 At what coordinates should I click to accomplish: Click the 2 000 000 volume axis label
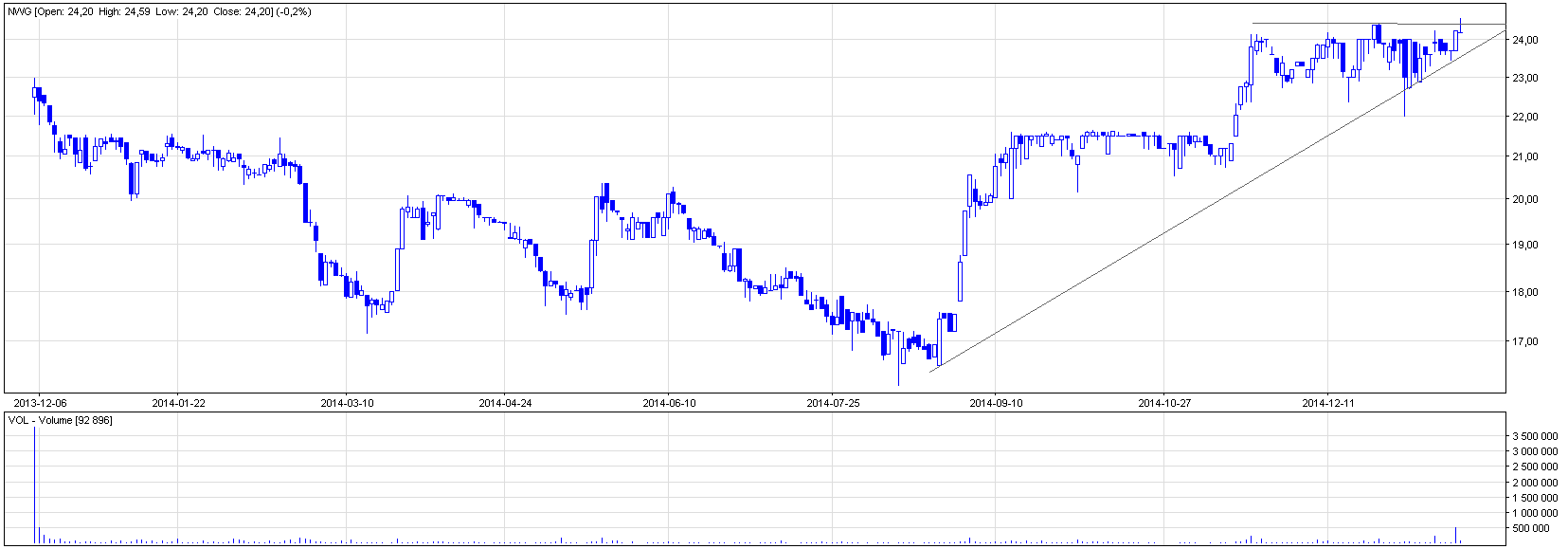pyautogui.click(x=1535, y=483)
